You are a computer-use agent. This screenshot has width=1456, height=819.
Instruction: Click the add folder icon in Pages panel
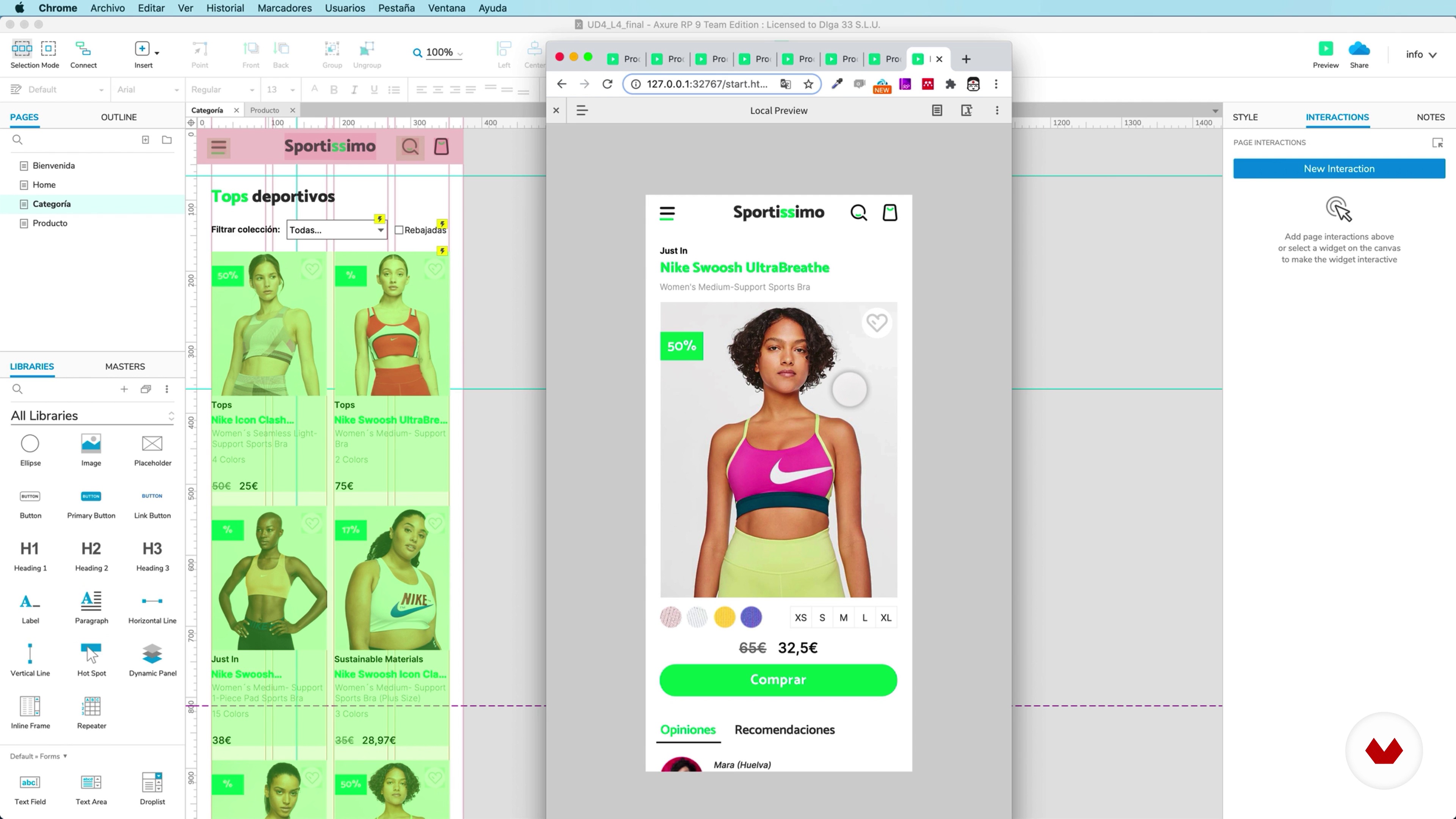(167, 140)
